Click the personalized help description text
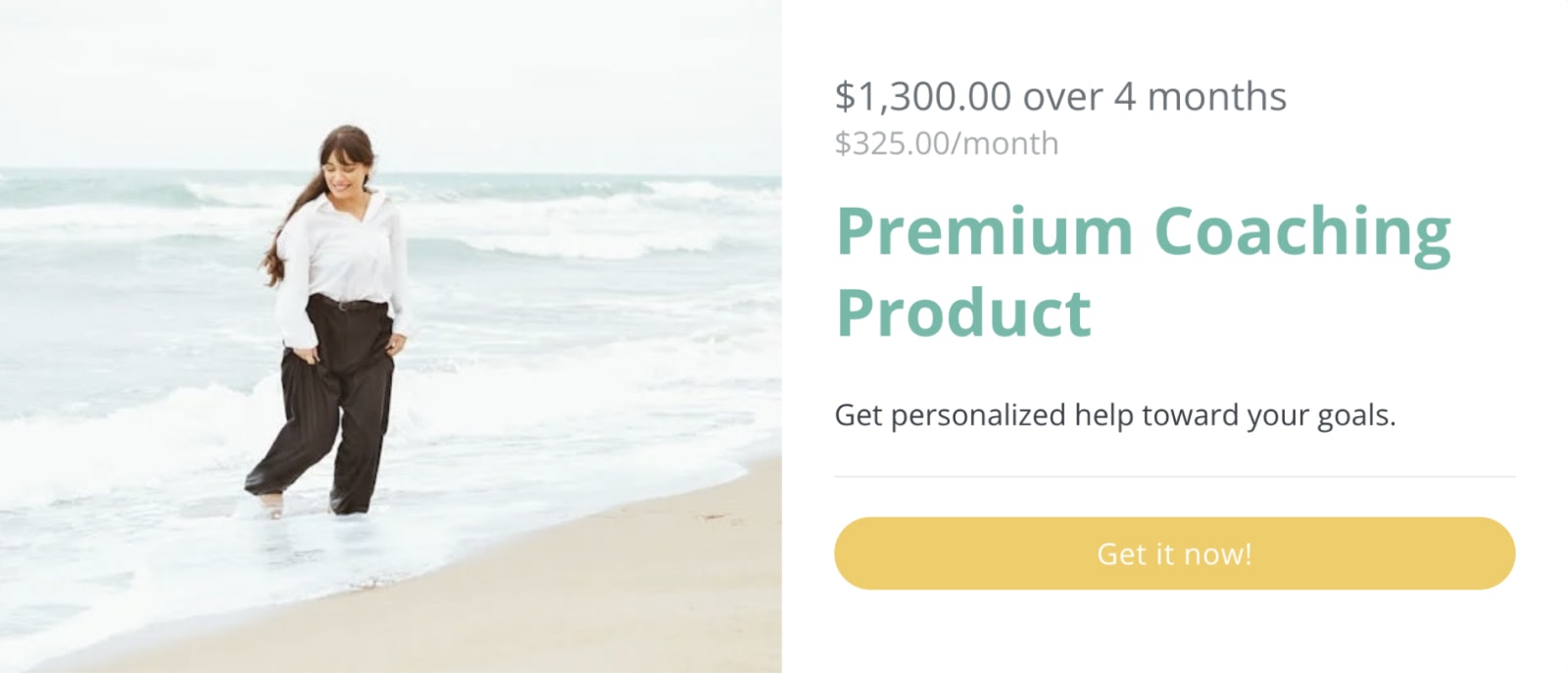The width and height of the screenshot is (1568, 673). (1114, 415)
